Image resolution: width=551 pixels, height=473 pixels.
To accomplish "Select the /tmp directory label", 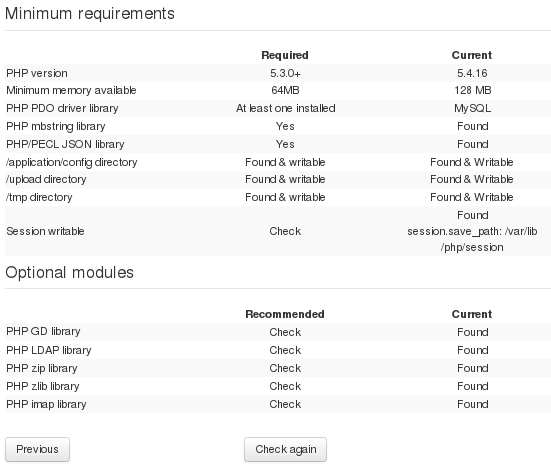I will [39, 197].
